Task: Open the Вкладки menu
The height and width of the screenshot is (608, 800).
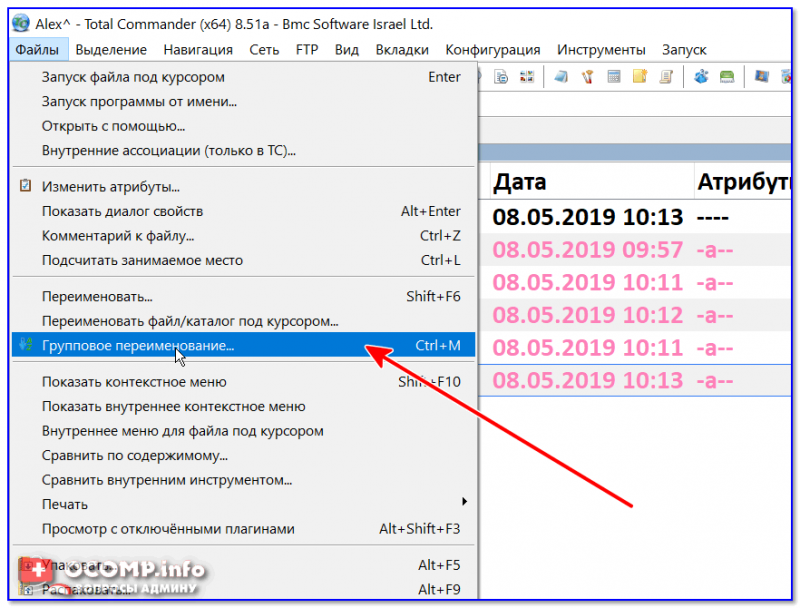Action: click(x=402, y=50)
